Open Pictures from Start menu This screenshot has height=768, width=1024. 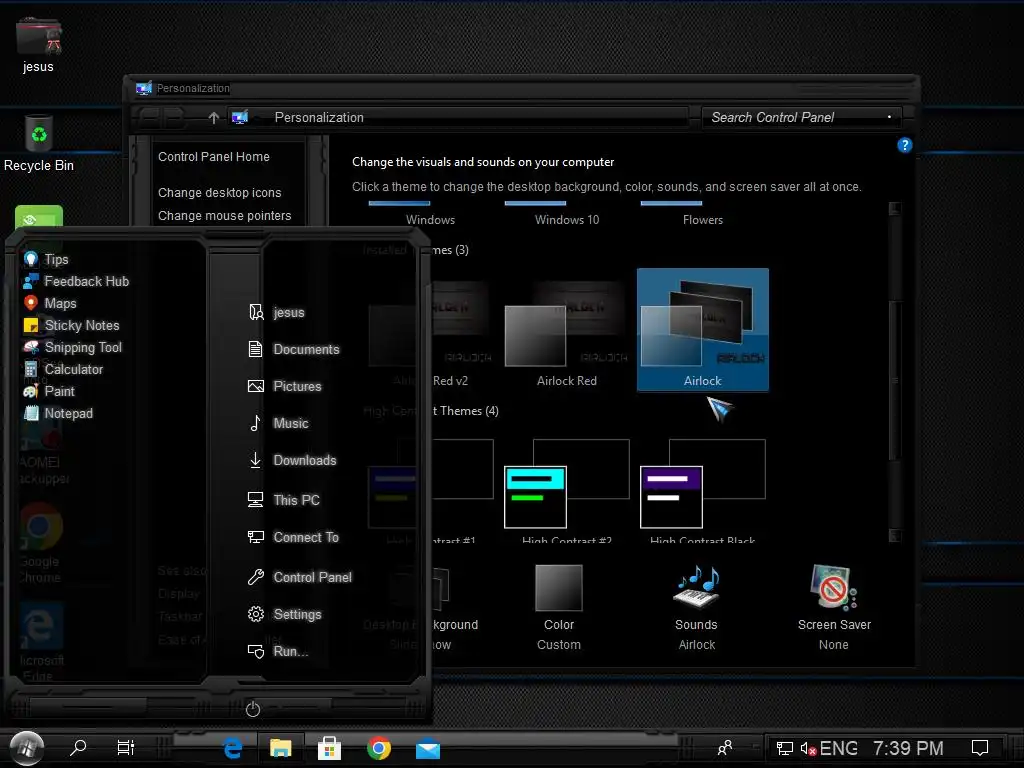point(285,387)
